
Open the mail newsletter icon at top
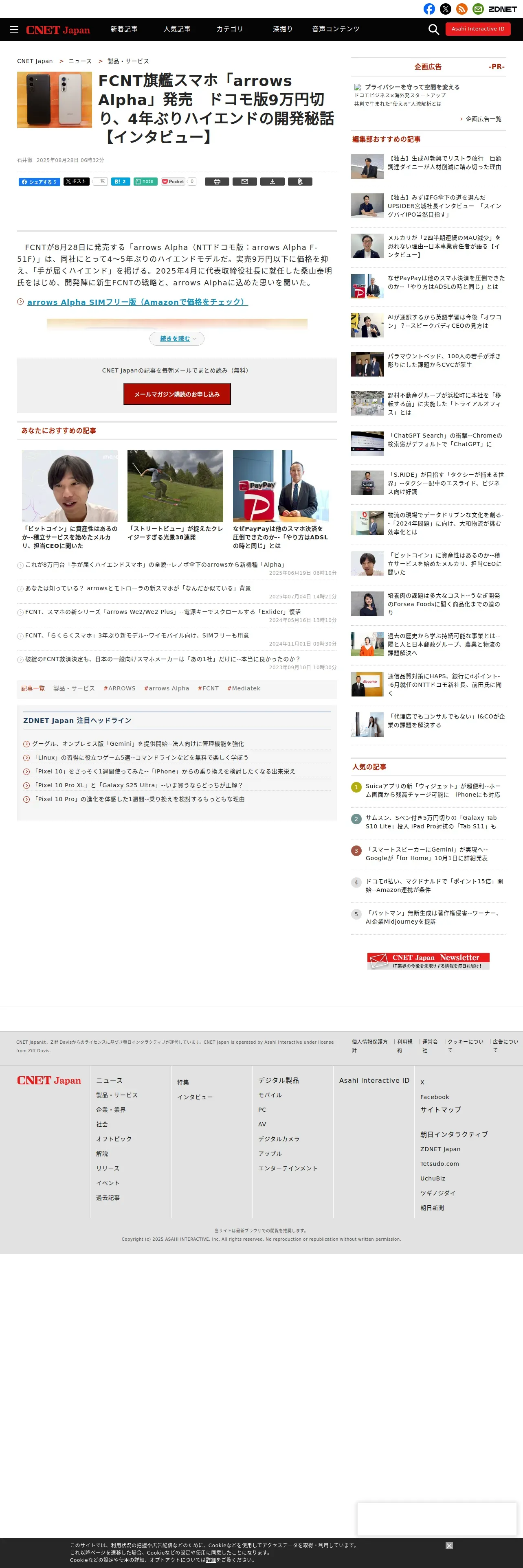click(x=479, y=9)
